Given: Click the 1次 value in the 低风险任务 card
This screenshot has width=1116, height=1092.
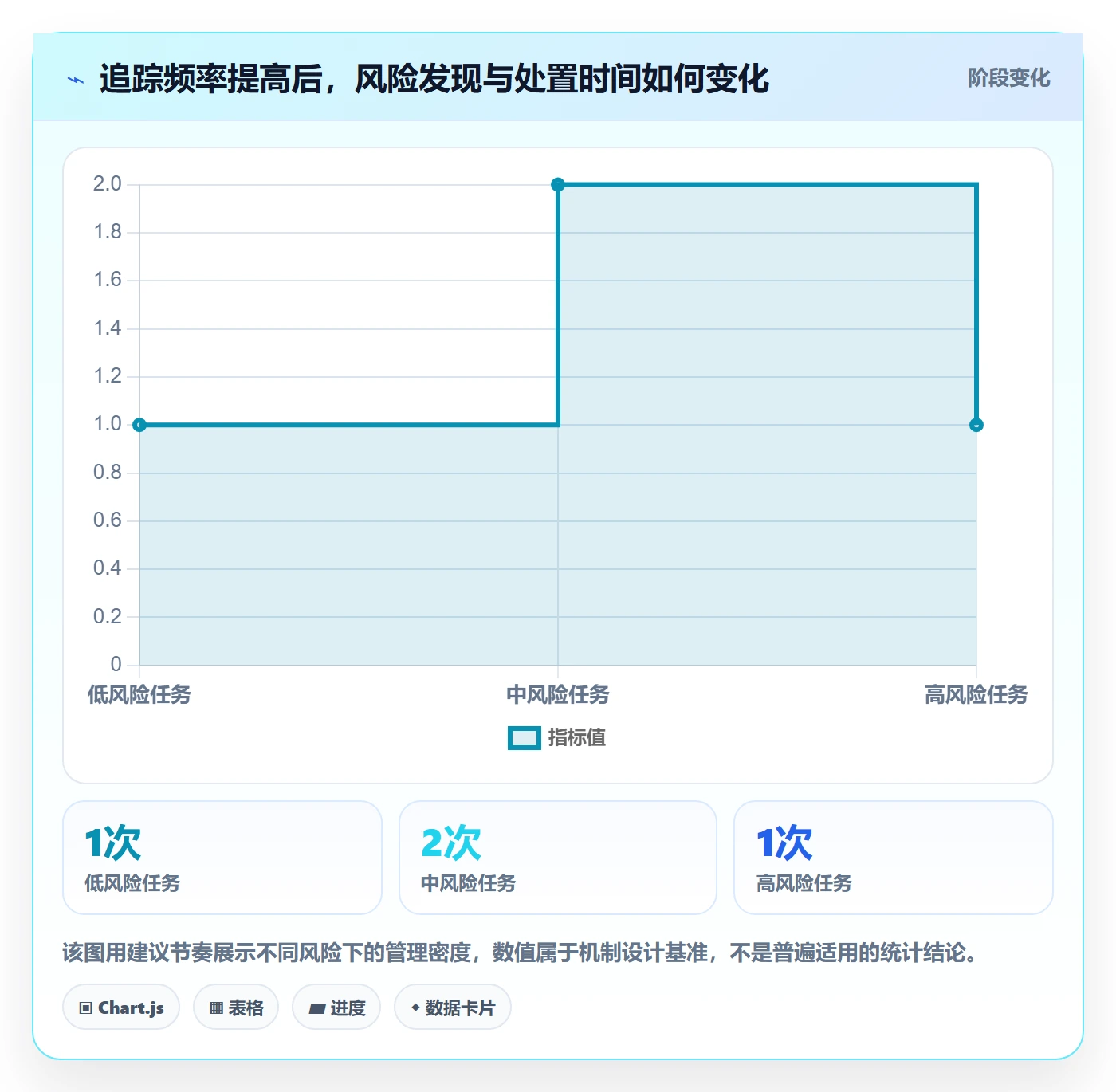Looking at the screenshot, I should click(113, 843).
